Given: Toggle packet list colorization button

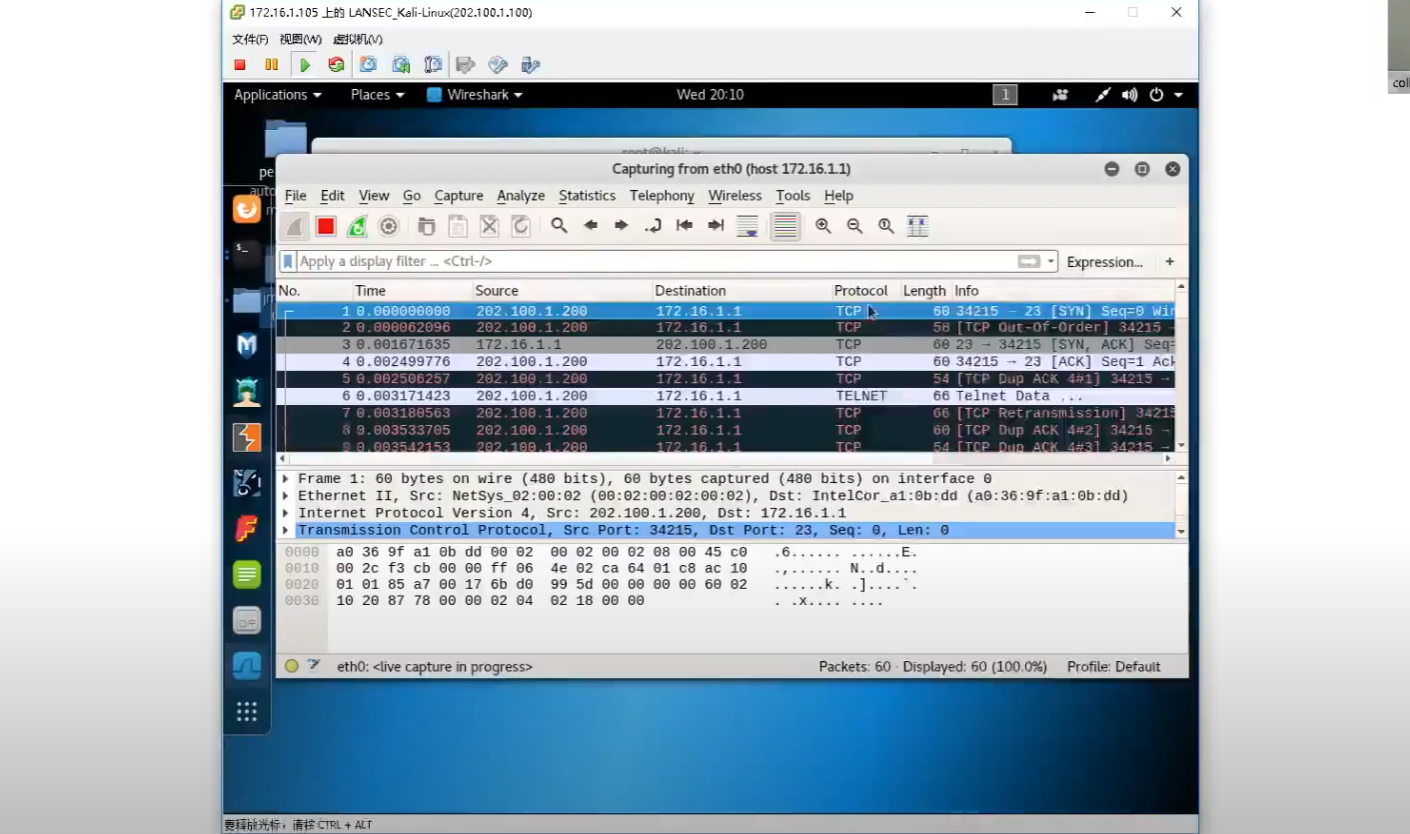Looking at the screenshot, I should click(x=785, y=226).
